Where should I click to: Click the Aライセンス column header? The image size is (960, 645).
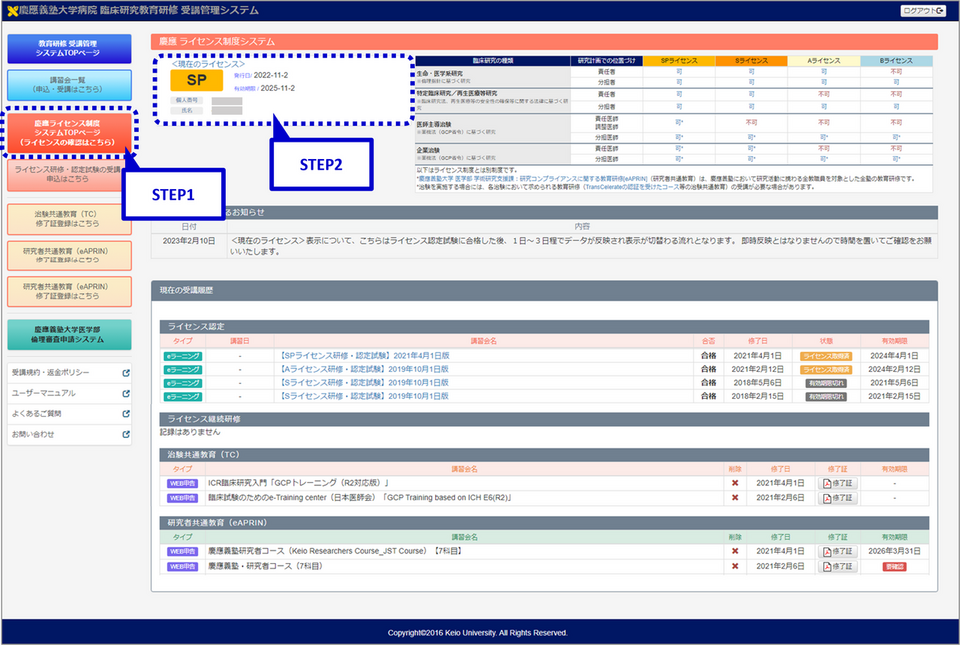(823, 61)
